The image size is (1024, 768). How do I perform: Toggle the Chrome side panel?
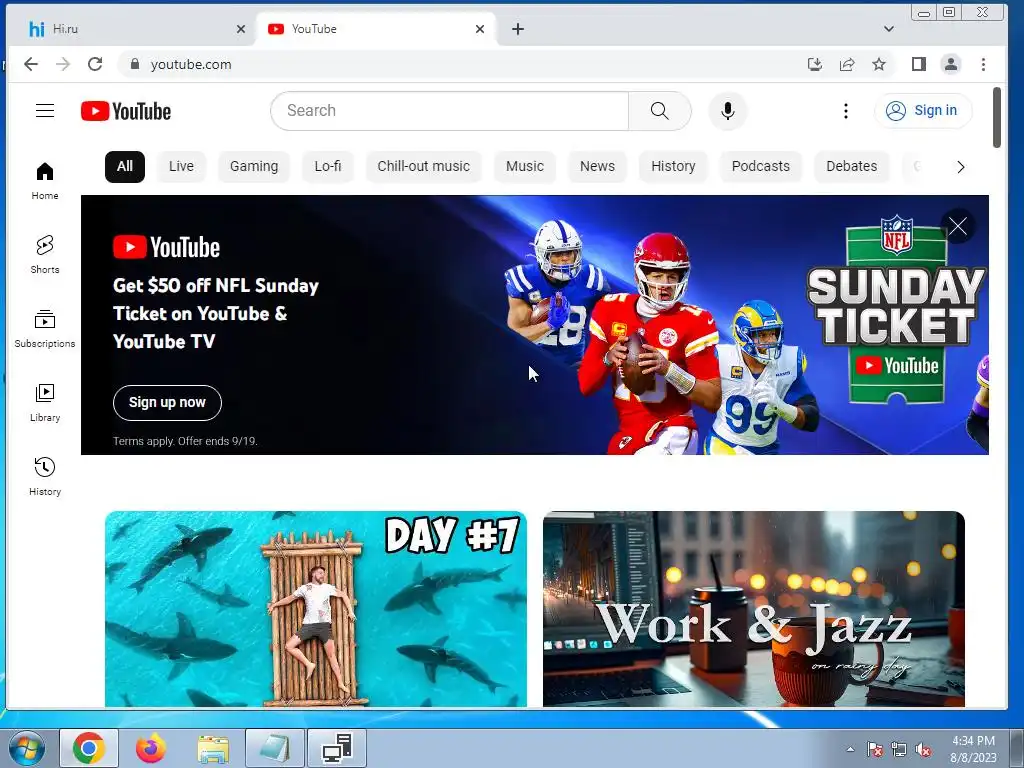click(919, 64)
